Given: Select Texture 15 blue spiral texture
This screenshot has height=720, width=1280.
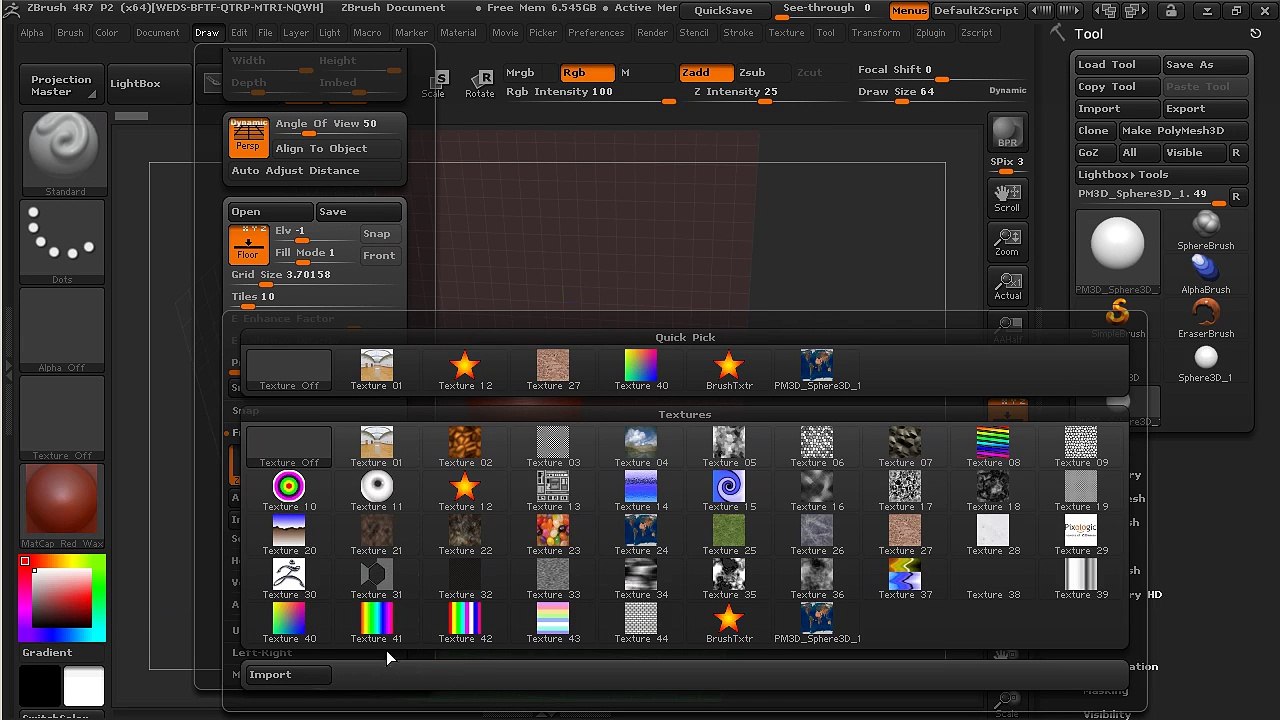Looking at the screenshot, I should tap(729, 491).
